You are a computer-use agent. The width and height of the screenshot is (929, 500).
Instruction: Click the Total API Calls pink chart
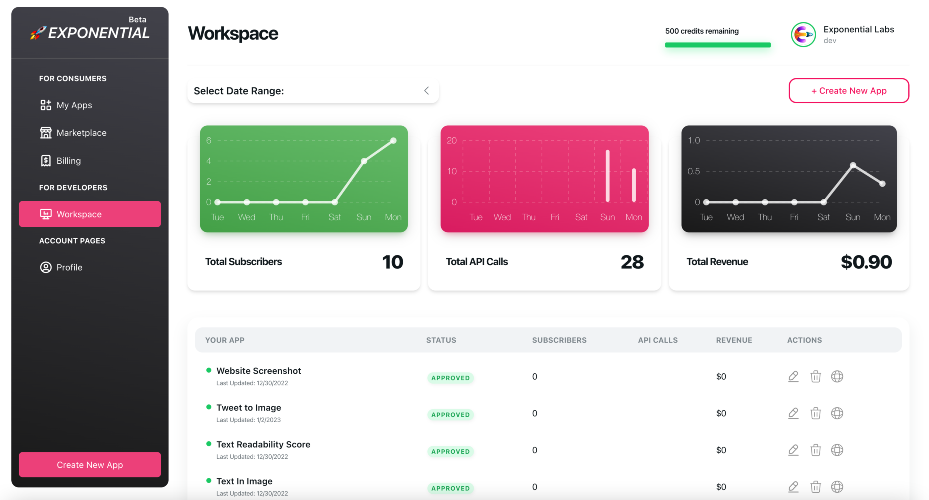coord(544,178)
